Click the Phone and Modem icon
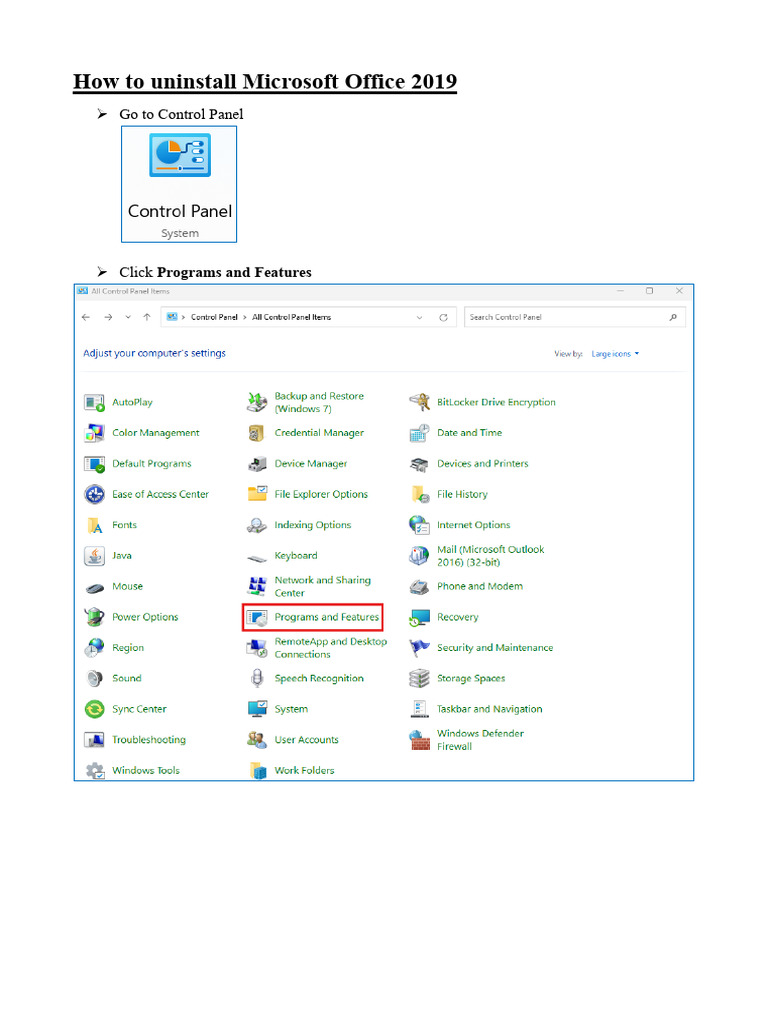This screenshot has height=1024, width=768. coord(419,587)
